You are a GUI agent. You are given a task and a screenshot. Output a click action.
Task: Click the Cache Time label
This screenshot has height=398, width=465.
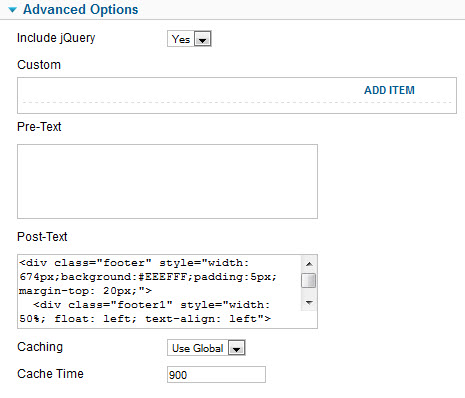pos(50,374)
